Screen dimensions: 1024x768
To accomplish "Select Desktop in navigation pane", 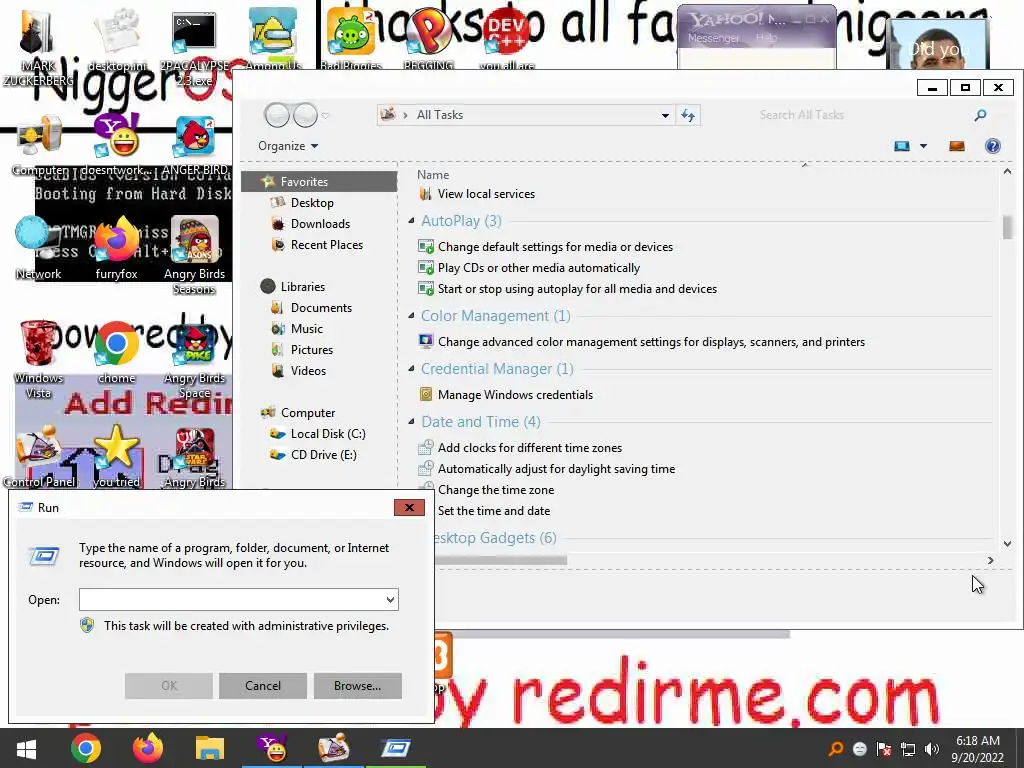I will [x=312, y=202].
